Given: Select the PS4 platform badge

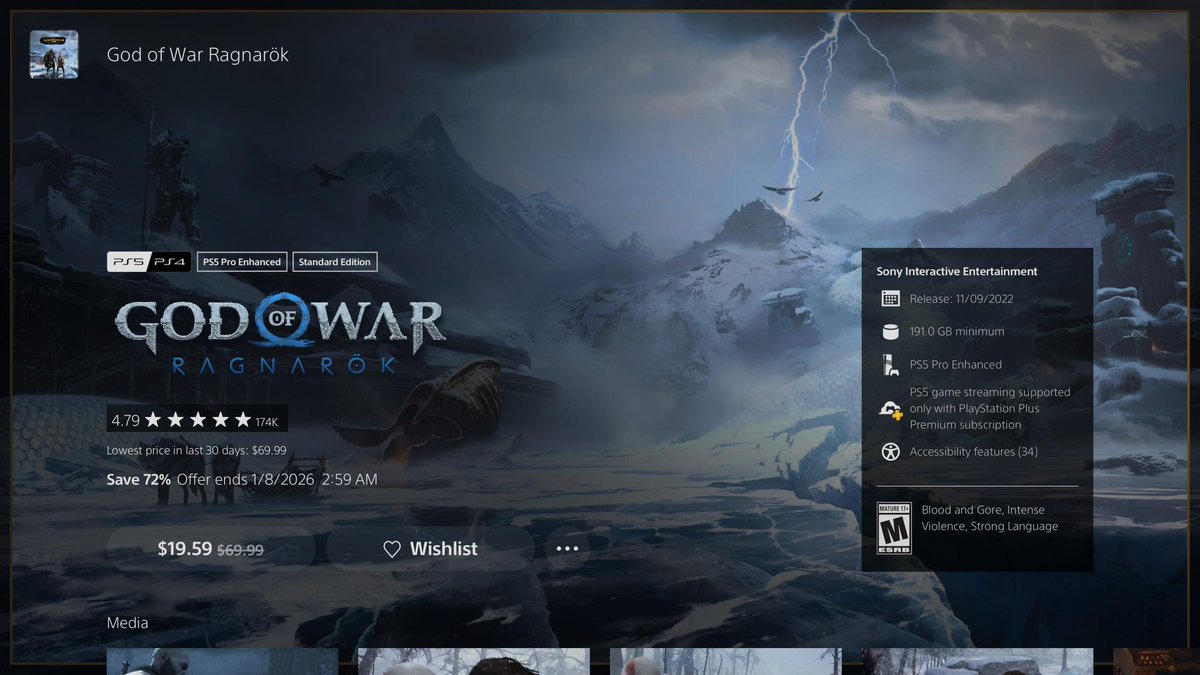Looking at the screenshot, I should 169,262.
